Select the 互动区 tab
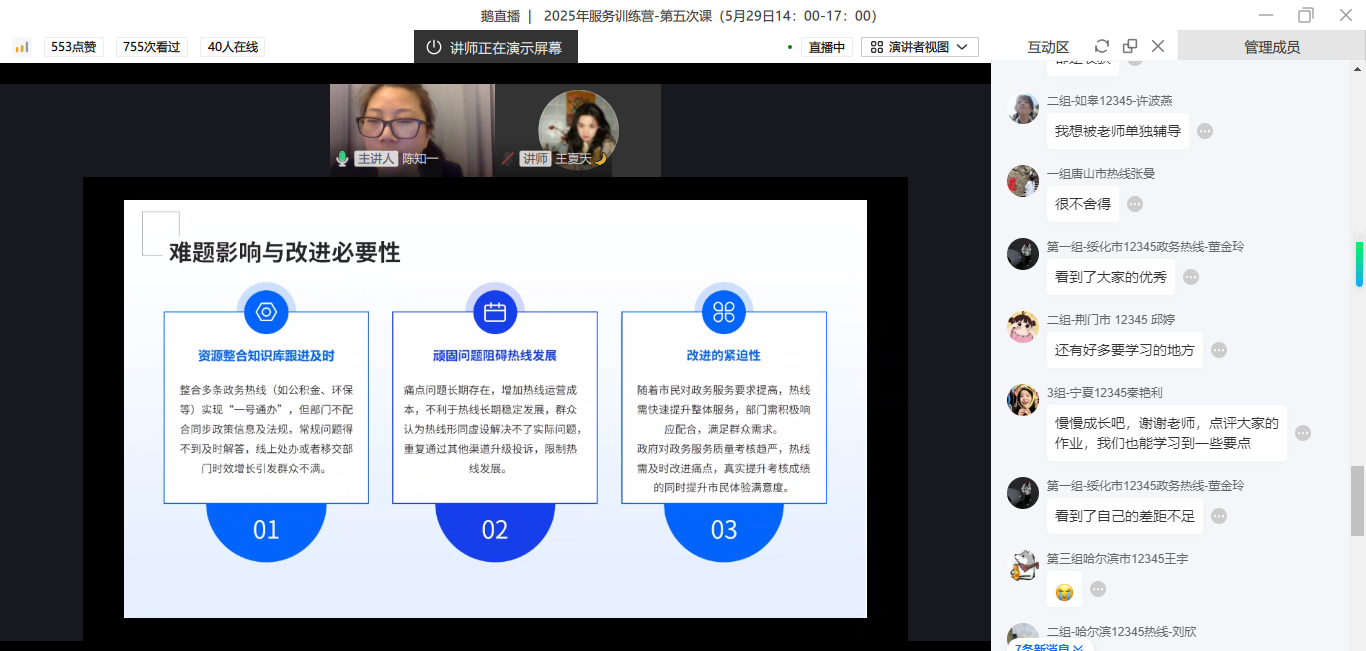 tap(1048, 47)
